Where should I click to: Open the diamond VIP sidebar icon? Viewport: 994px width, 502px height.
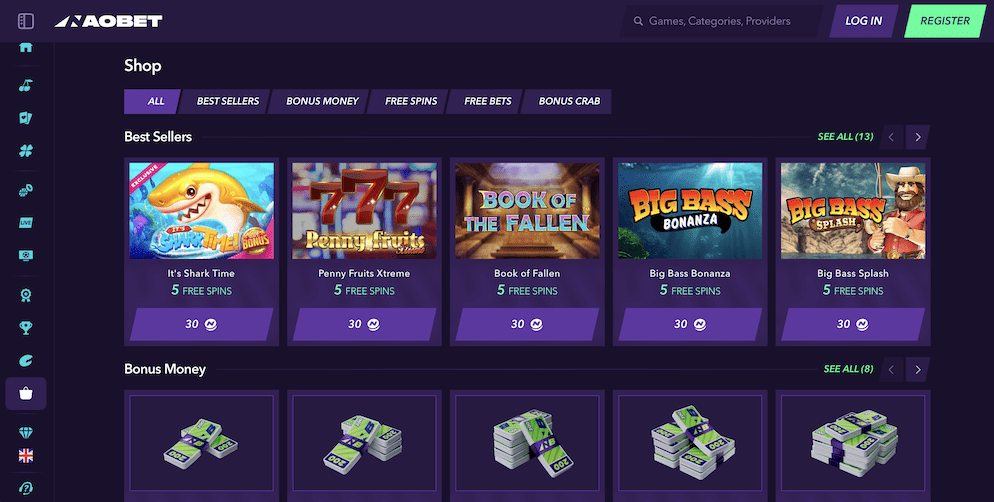(25, 432)
